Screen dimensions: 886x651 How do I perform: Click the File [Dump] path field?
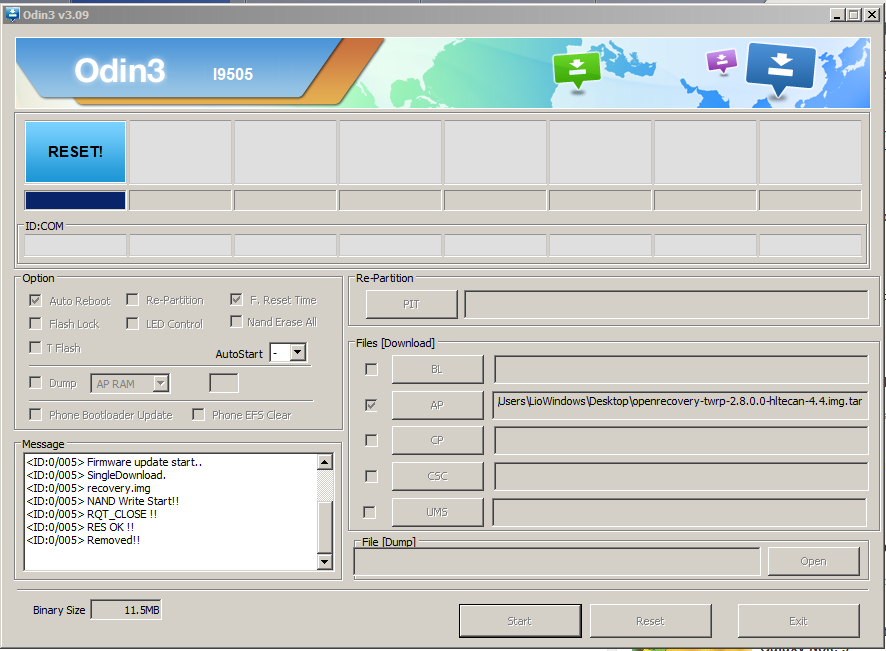pos(557,561)
